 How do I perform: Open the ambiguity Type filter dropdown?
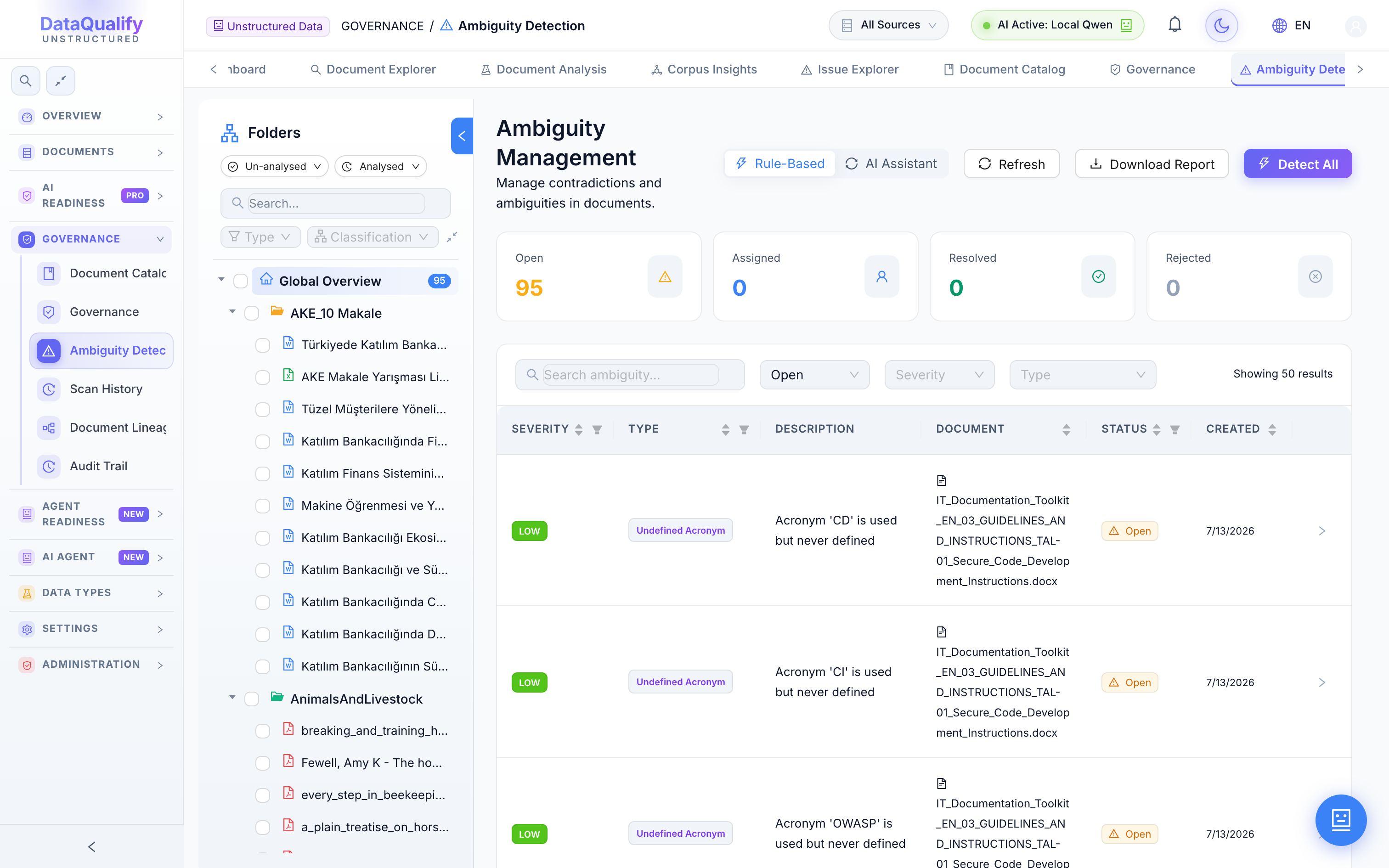(x=1083, y=375)
